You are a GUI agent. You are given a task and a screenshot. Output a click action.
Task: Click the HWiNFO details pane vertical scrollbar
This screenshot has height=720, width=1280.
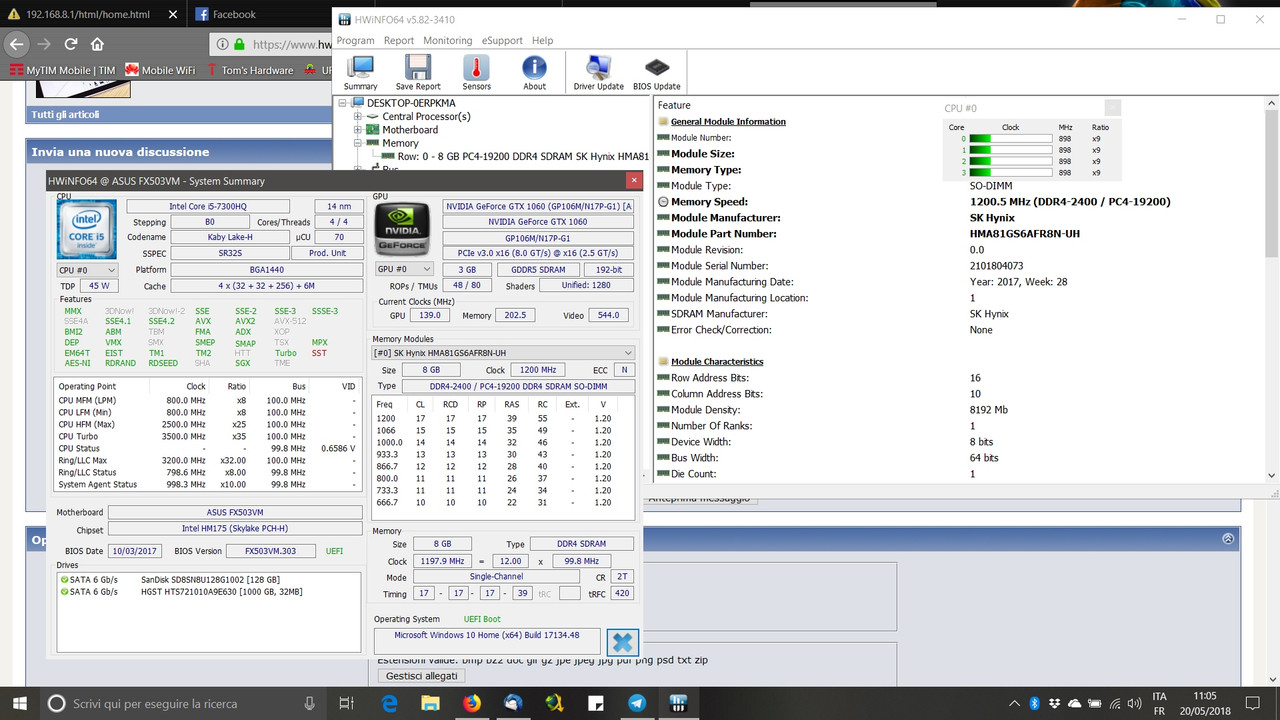[1271, 290]
